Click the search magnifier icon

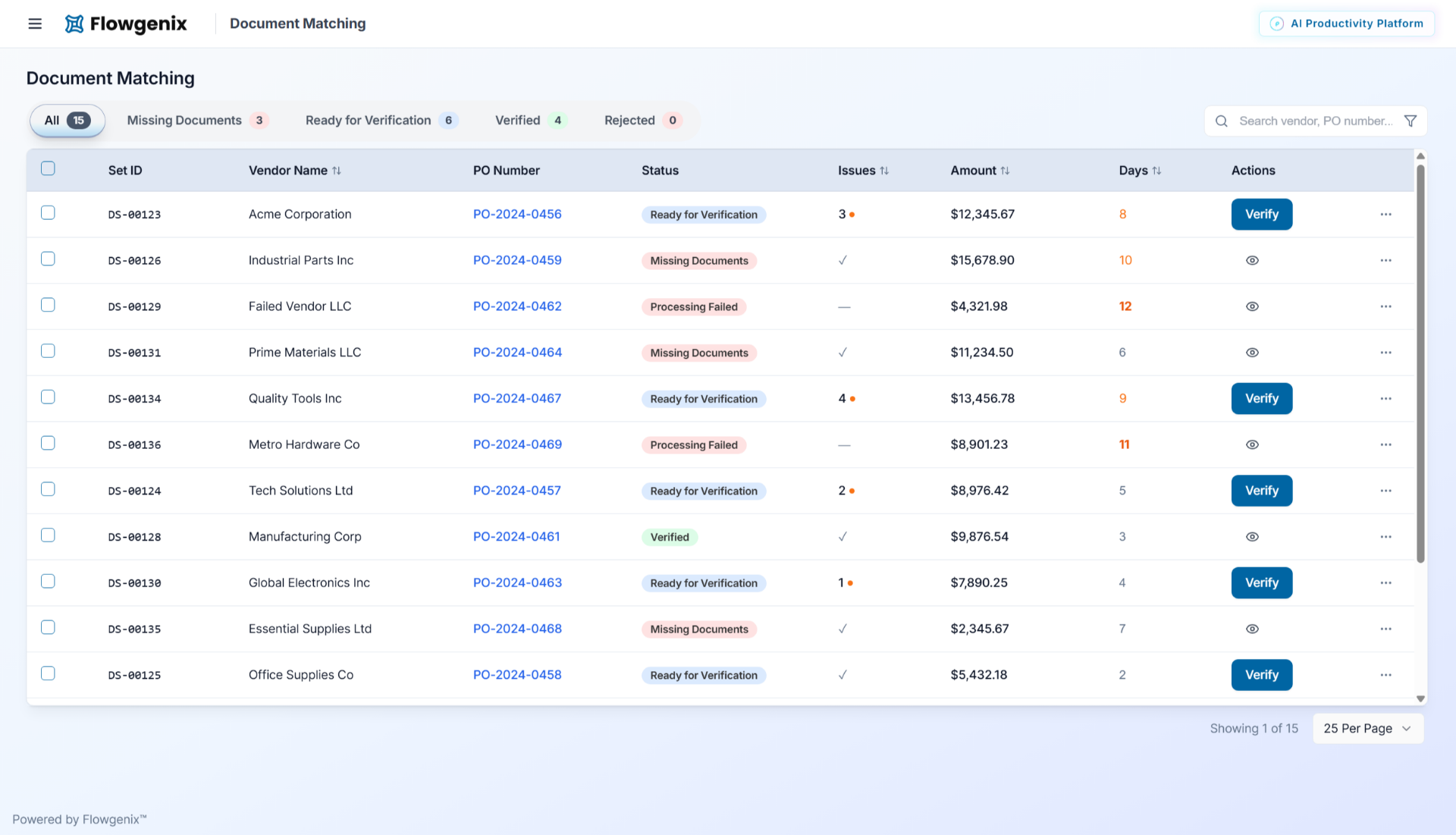point(1222,121)
